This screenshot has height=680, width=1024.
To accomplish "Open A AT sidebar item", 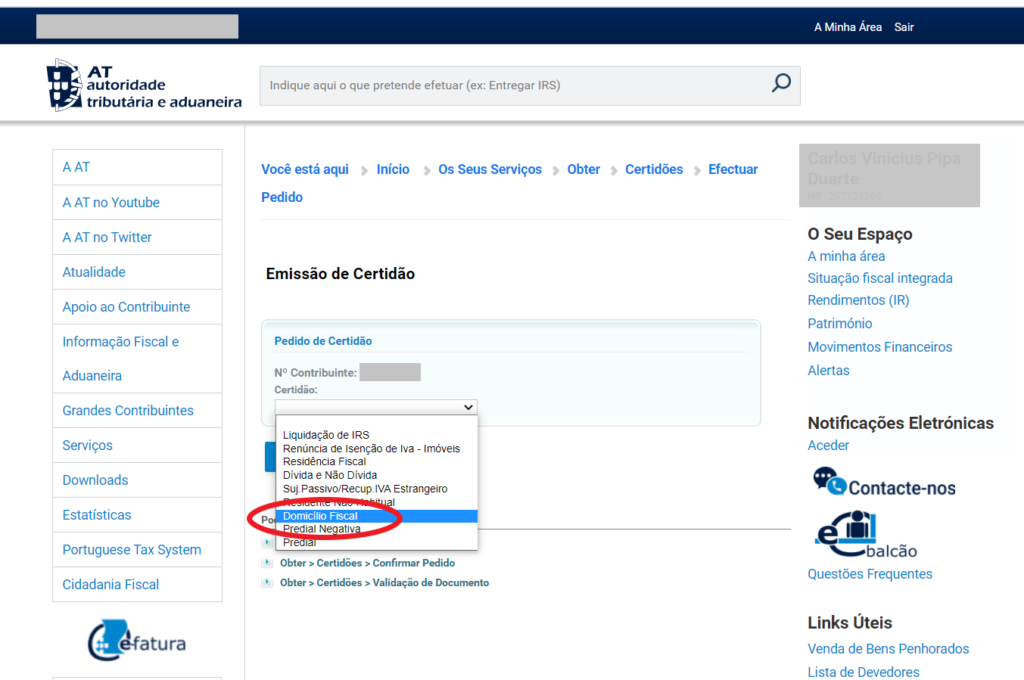I will click(x=137, y=167).
